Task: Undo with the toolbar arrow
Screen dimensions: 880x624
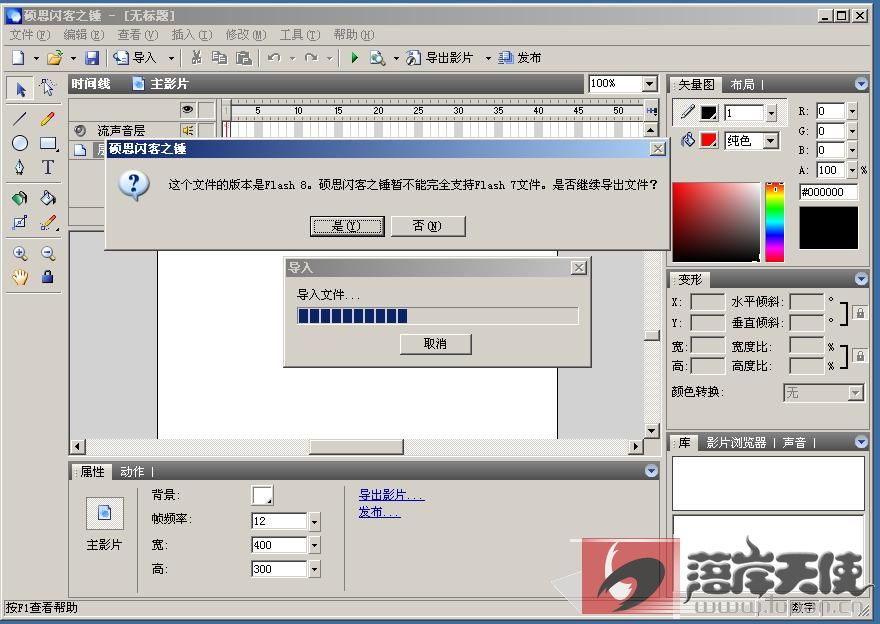Action: coord(274,57)
